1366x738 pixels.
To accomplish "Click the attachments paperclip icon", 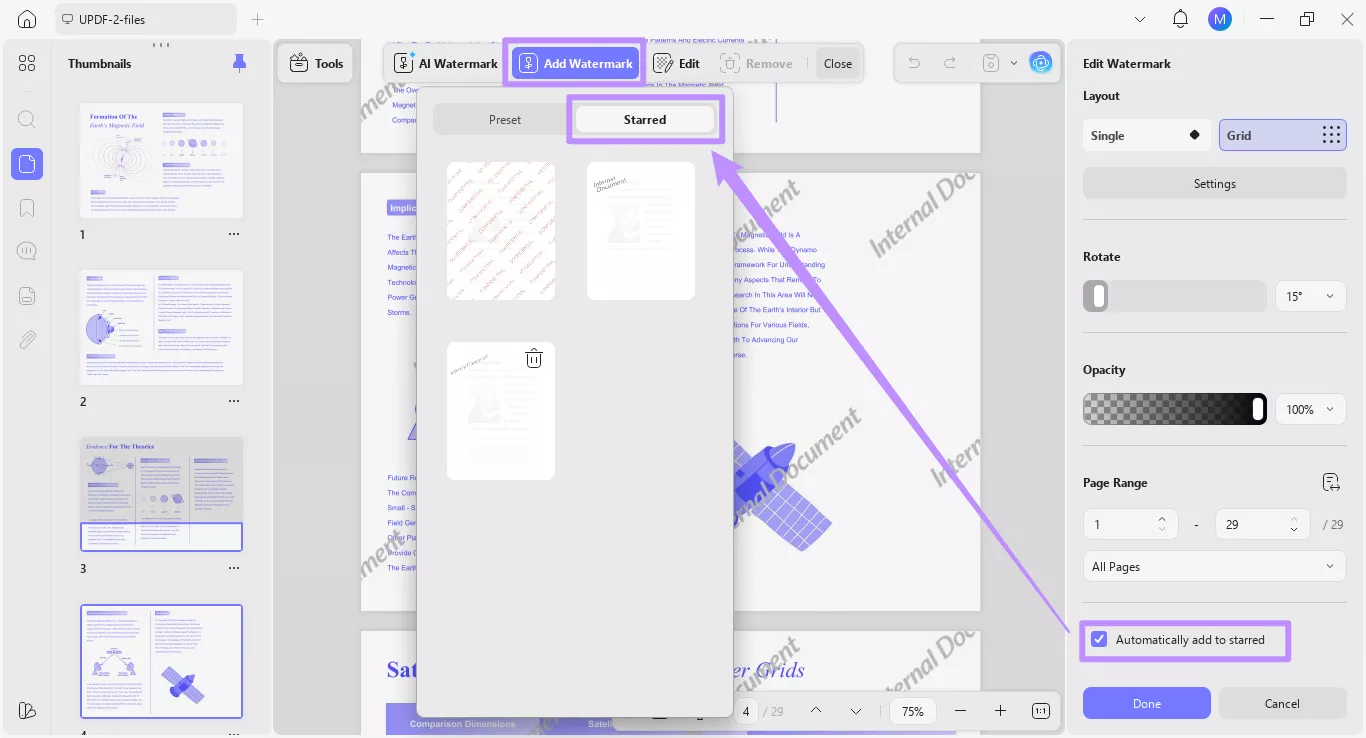I will [26, 339].
